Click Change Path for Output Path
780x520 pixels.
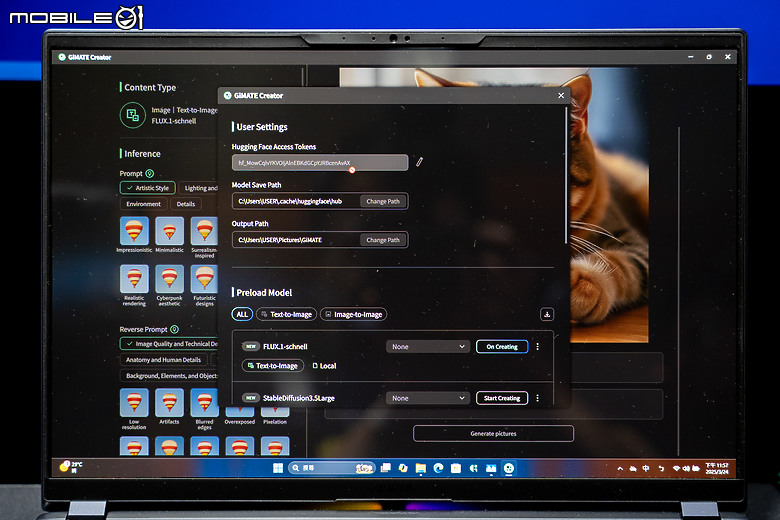point(383,240)
